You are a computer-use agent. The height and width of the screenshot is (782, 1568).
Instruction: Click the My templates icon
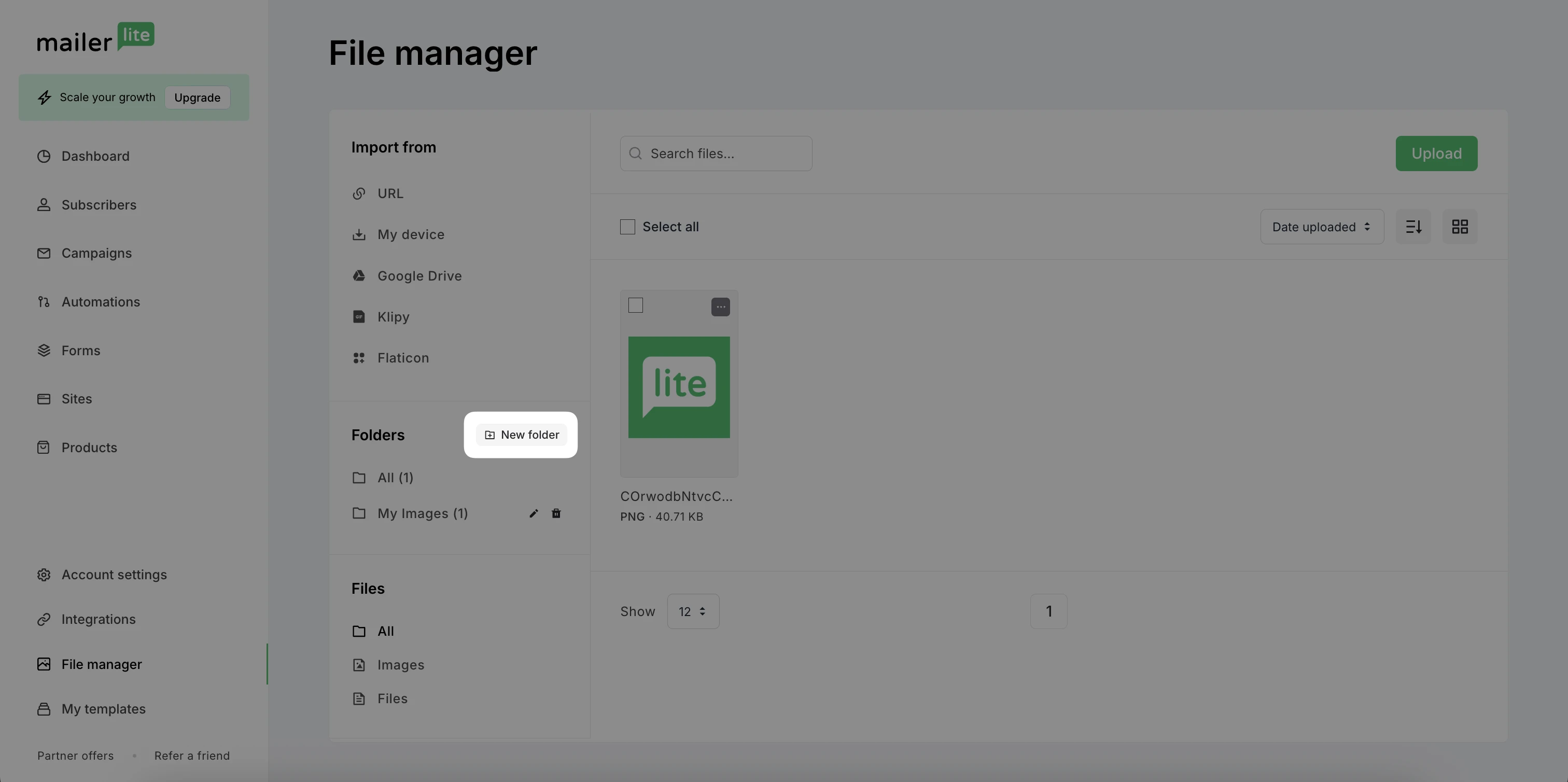click(44, 709)
